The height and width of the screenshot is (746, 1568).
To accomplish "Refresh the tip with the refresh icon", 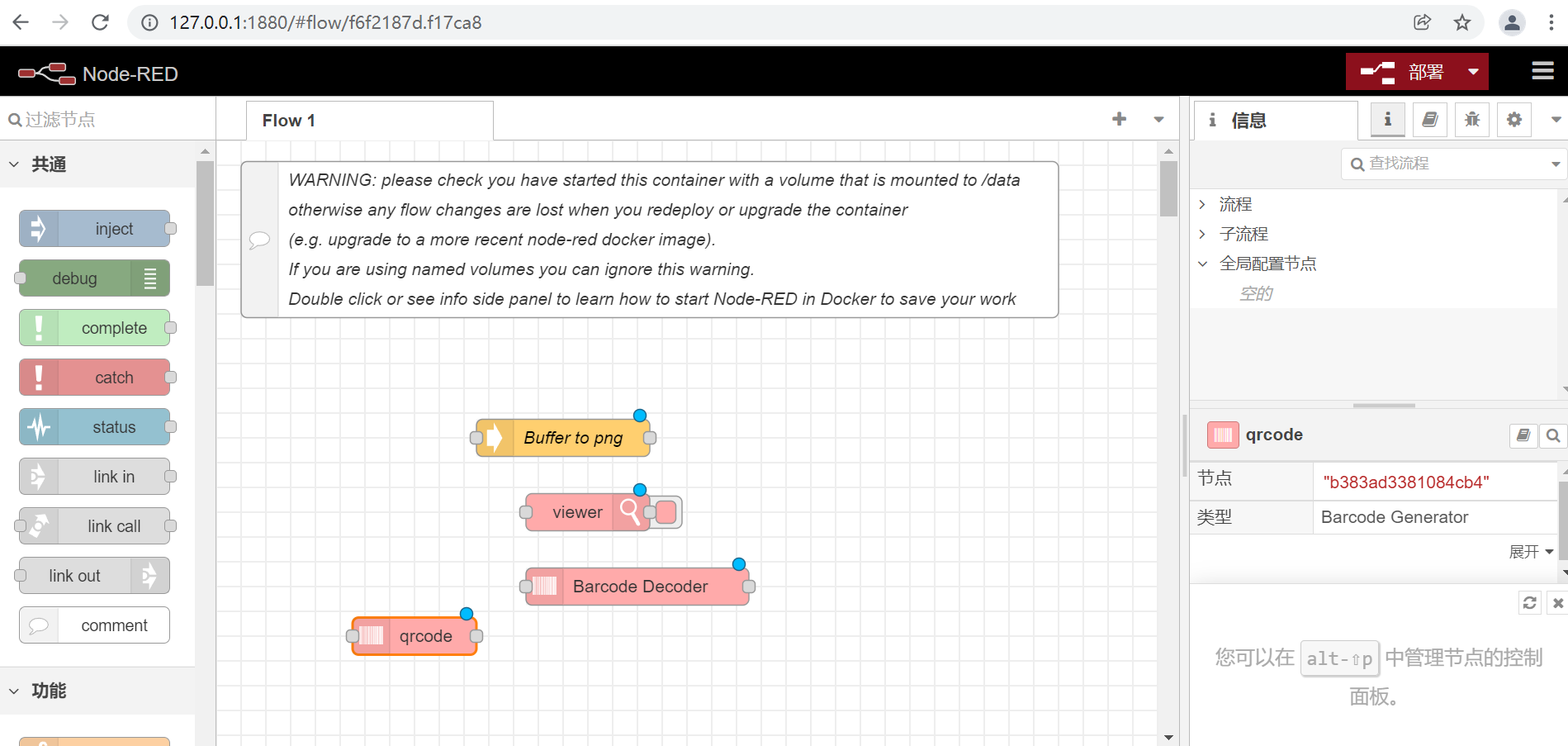I will pyautogui.click(x=1529, y=603).
